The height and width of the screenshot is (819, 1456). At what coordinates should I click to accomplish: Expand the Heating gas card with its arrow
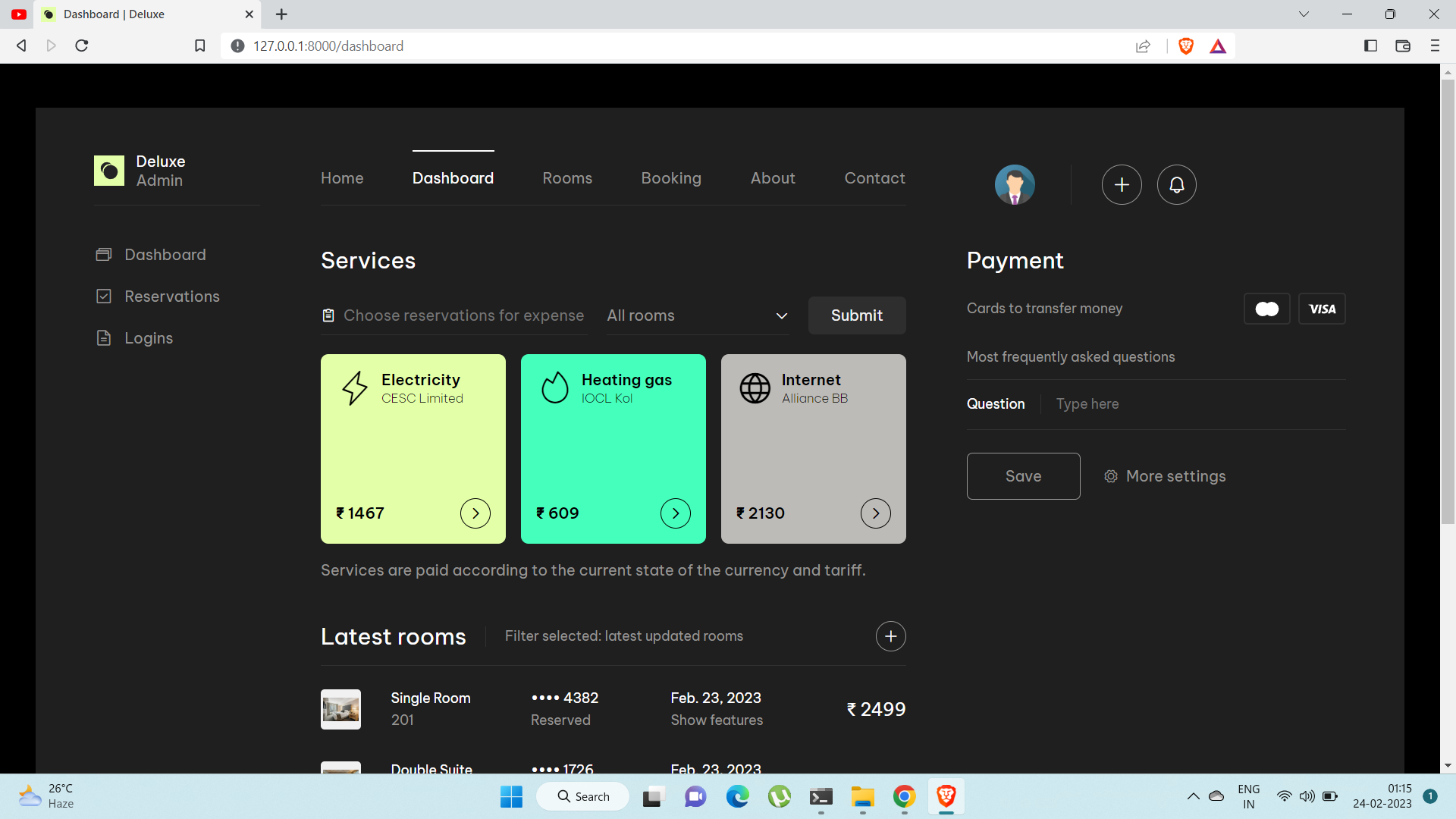[x=675, y=513]
